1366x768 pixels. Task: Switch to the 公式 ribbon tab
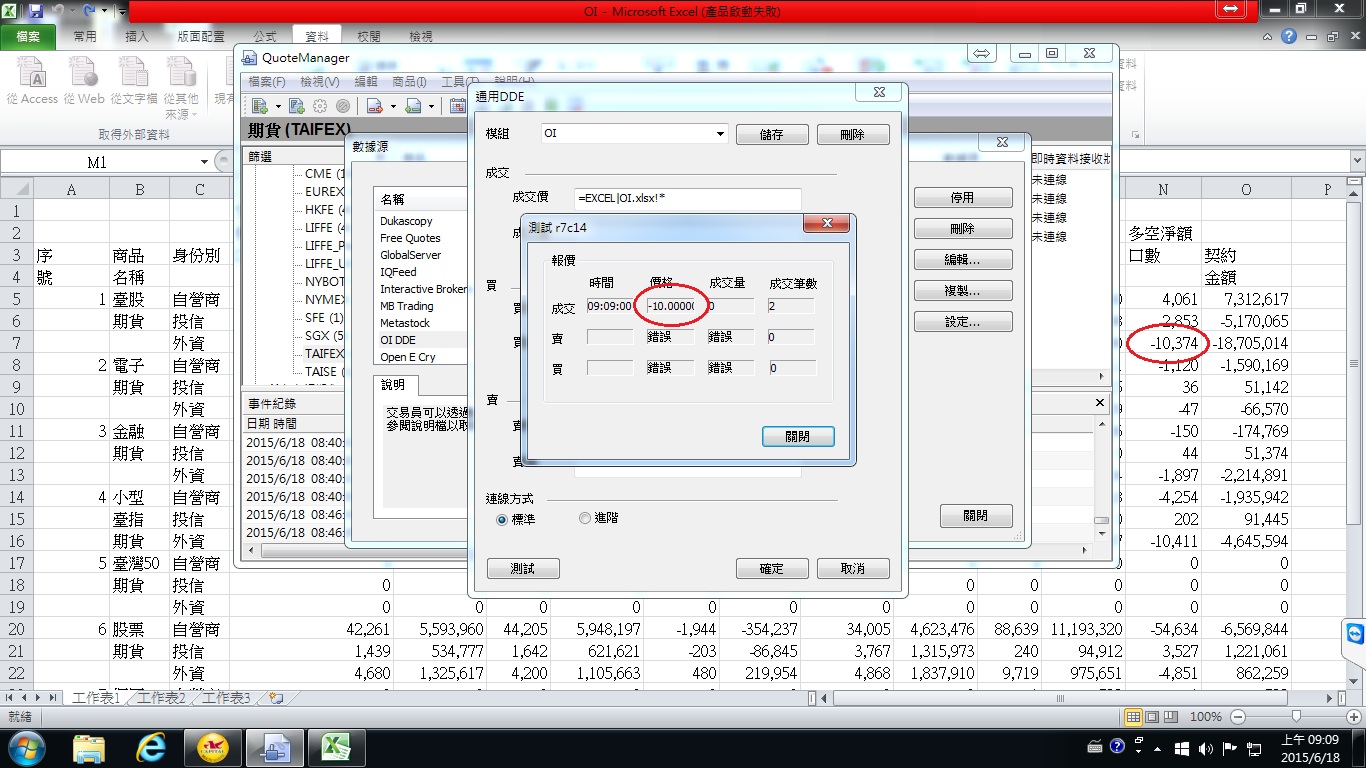[265, 36]
